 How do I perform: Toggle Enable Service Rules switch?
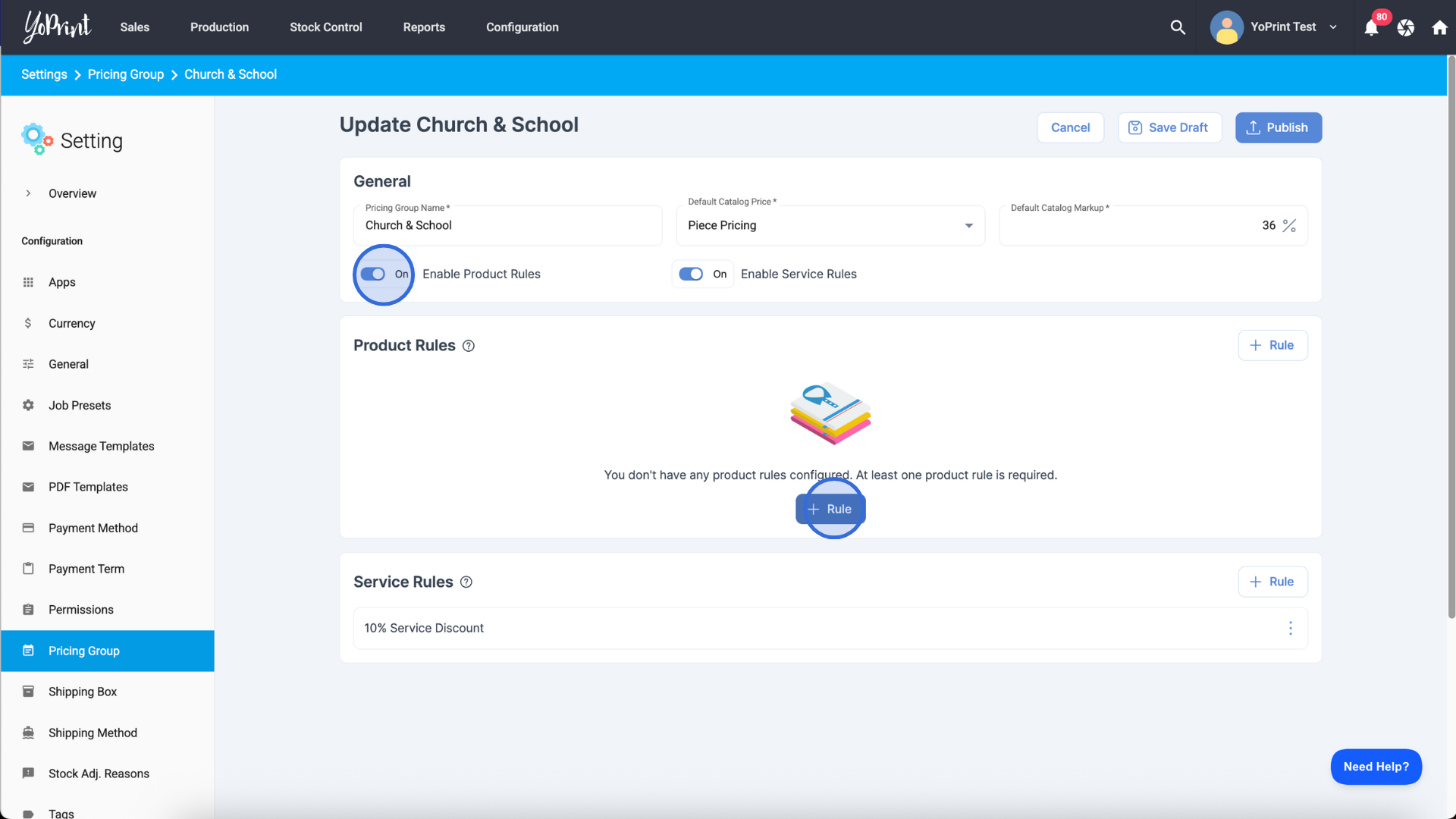click(x=691, y=275)
